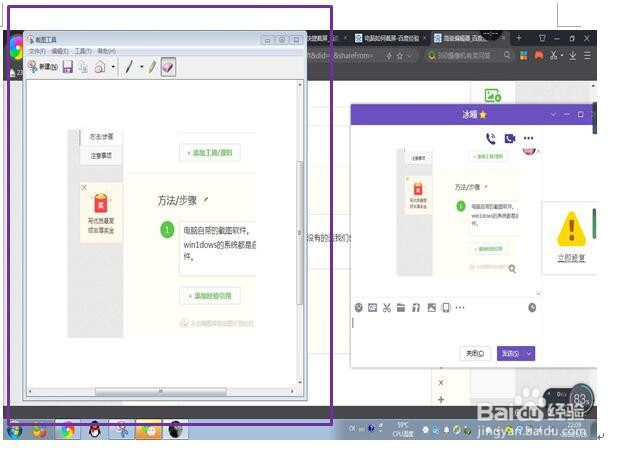Send the snip via the email icon
The width and height of the screenshot is (622, 453).
(100, 67)
